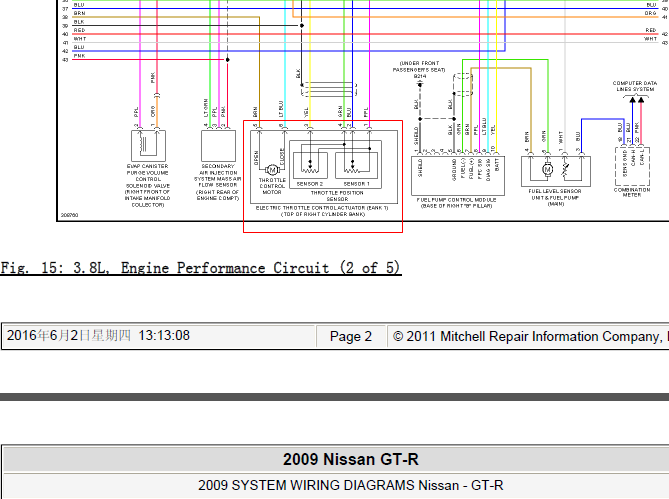Click the left 'BRN' wire label on row 38
The image size is (669, 499).
pyautogui.click(x=79, y=13)
